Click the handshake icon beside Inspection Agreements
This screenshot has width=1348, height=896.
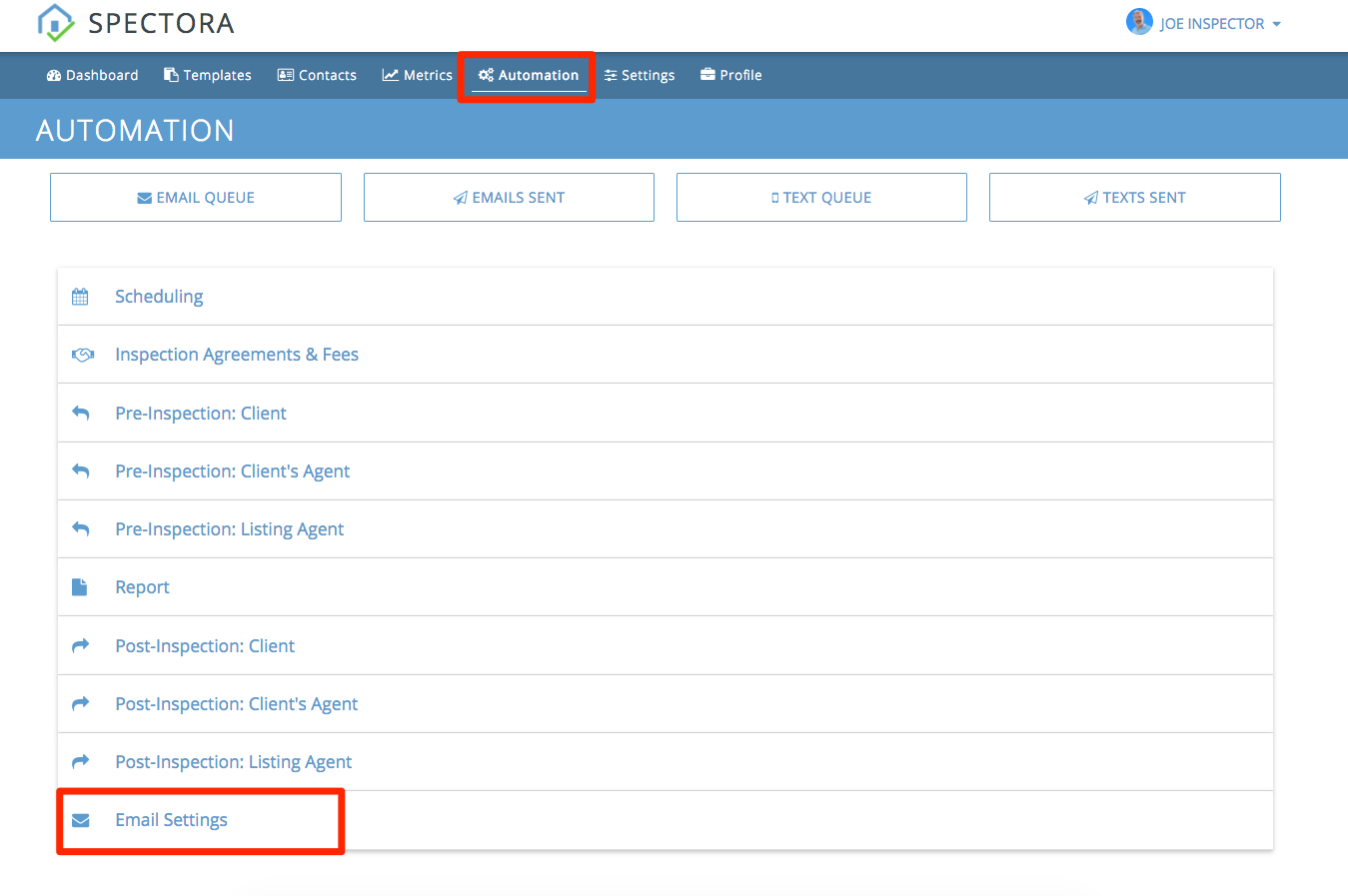(83, 355)
